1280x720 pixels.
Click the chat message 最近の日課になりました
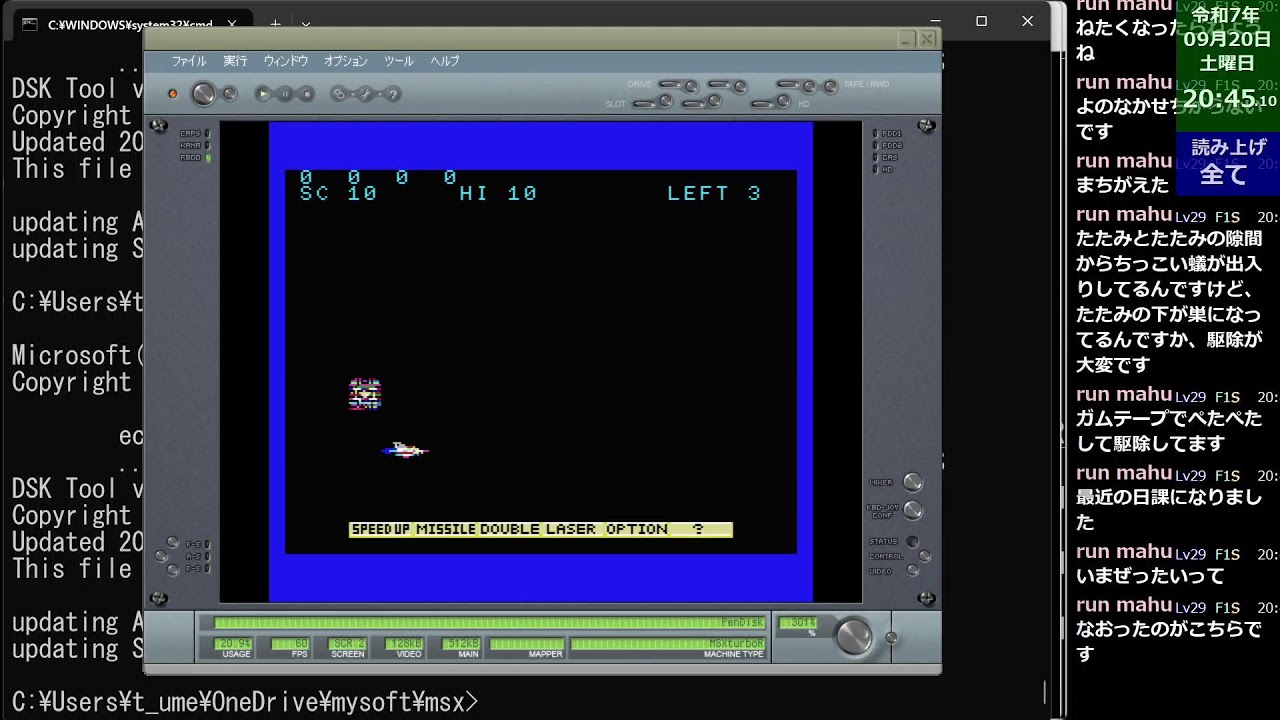1169,510
